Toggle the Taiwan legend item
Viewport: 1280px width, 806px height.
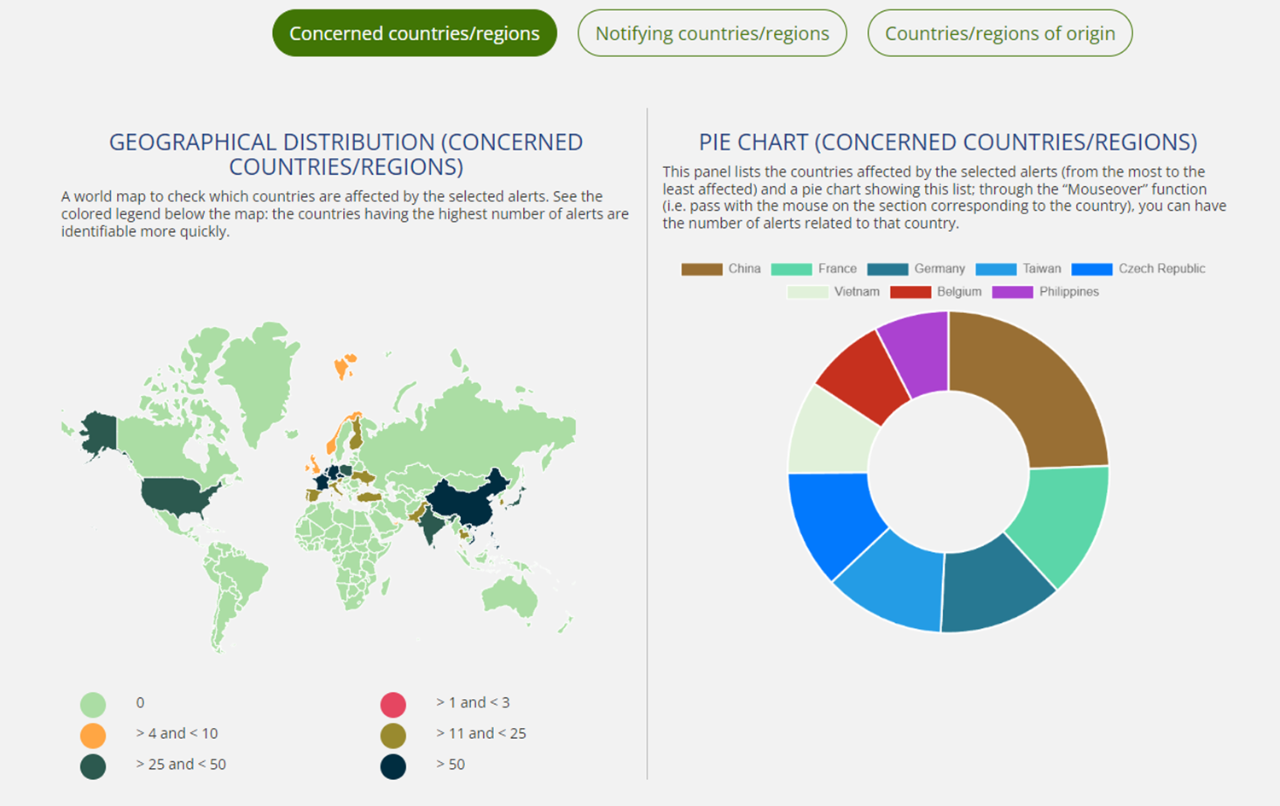tap(1018, 269)
